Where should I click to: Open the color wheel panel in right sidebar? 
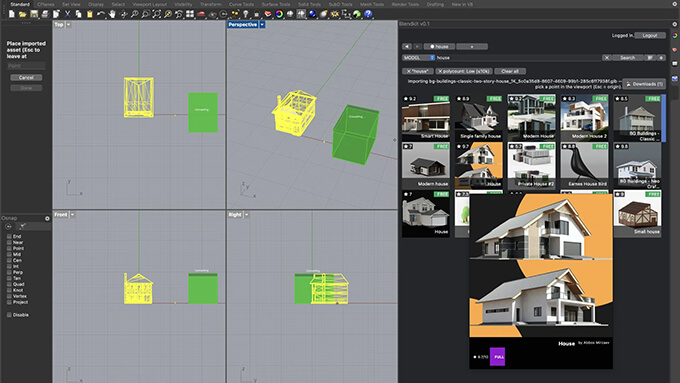coord(675,36)
